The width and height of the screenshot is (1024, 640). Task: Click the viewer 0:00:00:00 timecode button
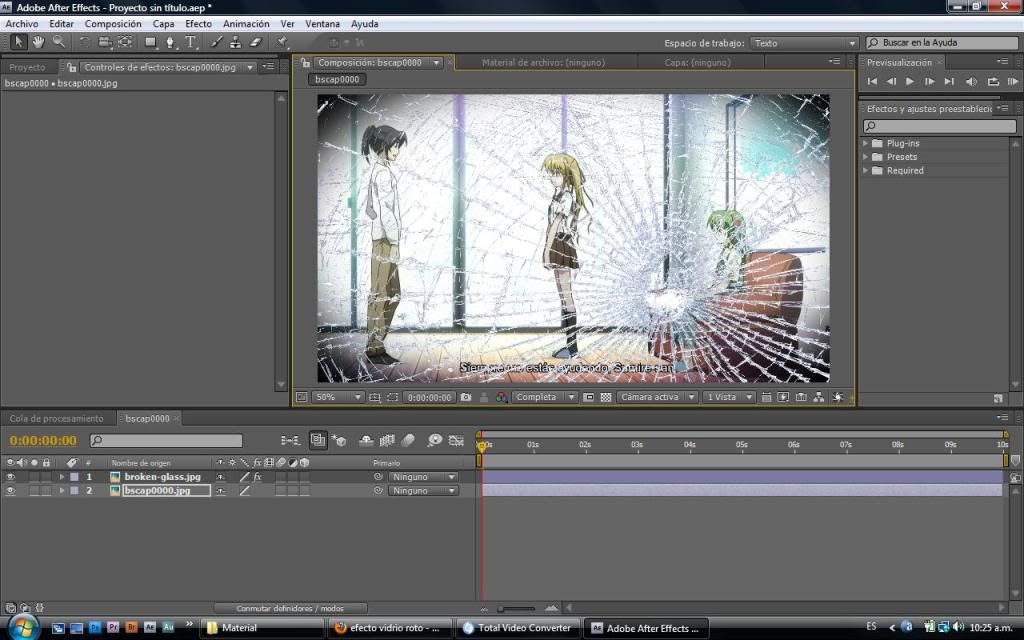point(429,397)
